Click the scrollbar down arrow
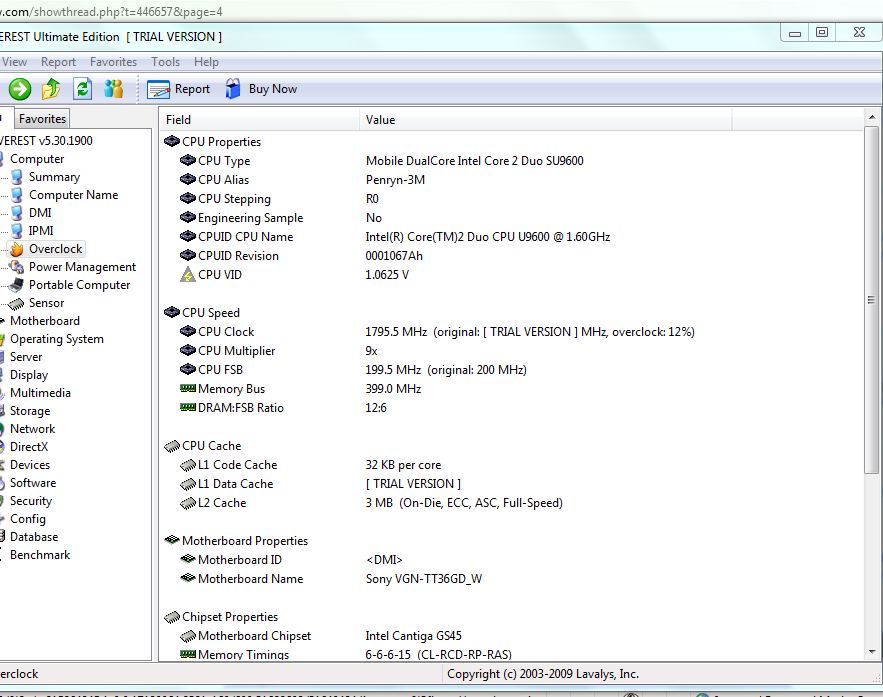Viewport: 883px width, 697px height. (872, 652)
